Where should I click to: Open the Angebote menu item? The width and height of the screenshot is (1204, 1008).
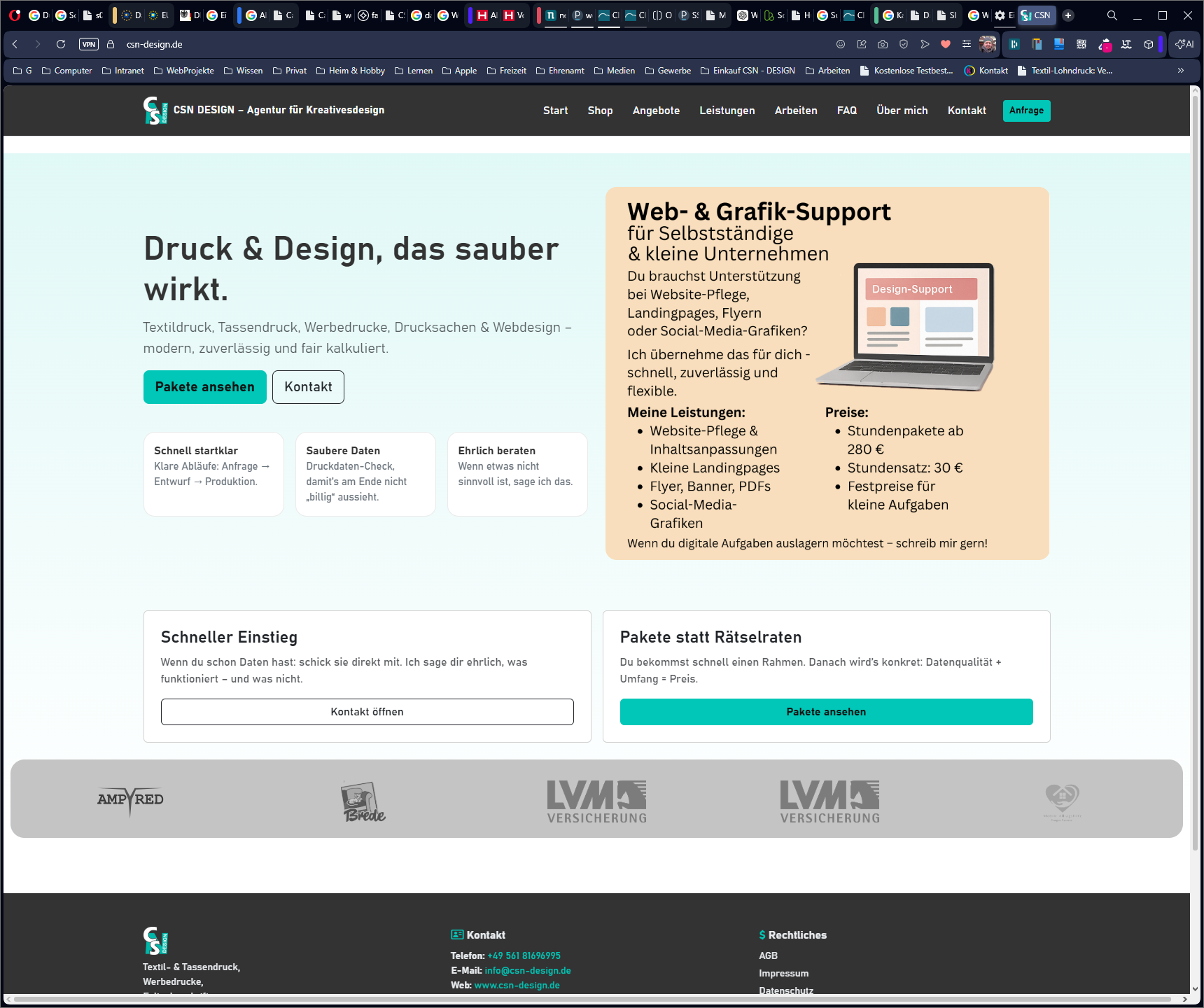656,111
